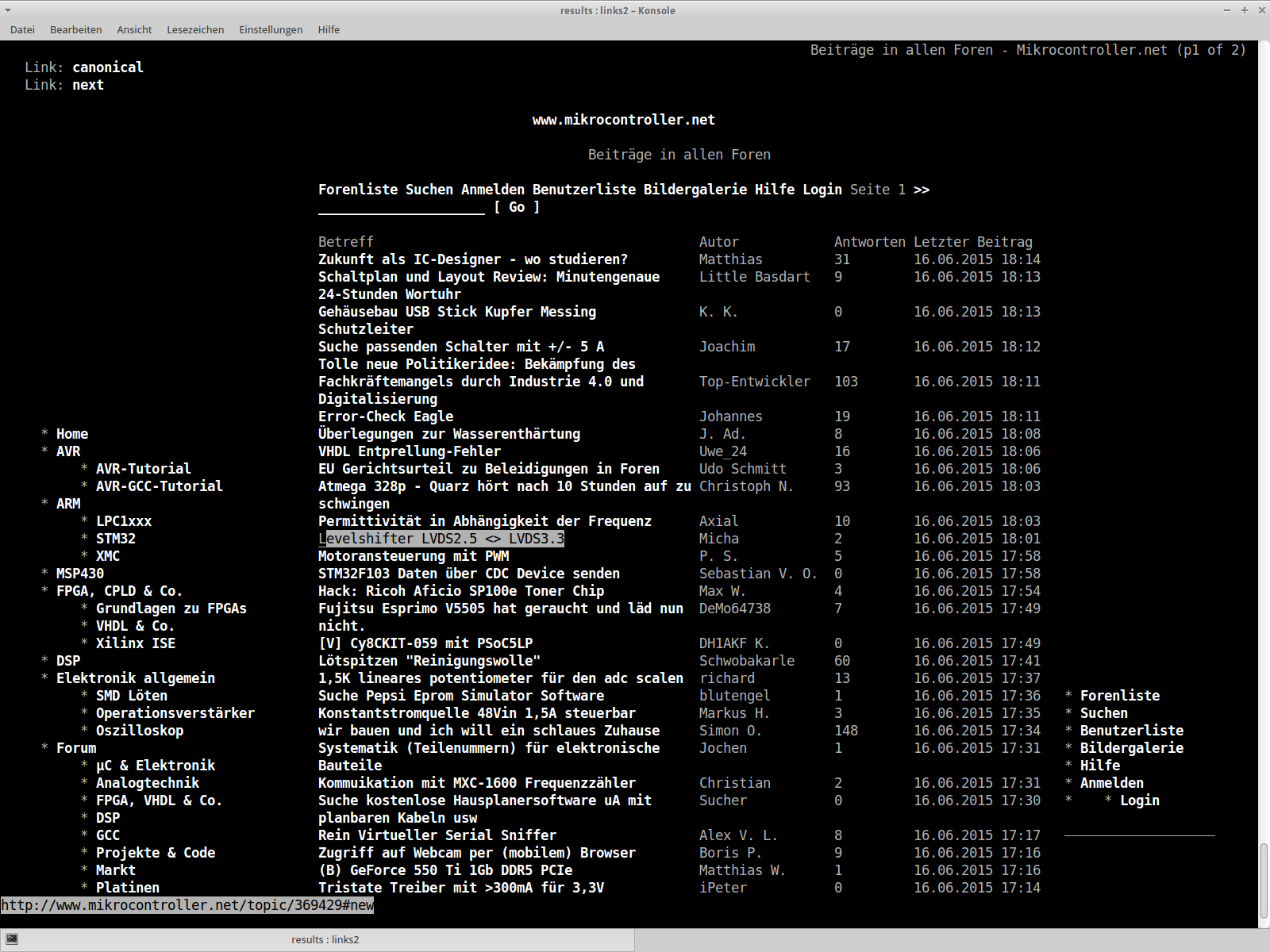This screenshot has height=952, width=1270.
Task: Open the AVR-GCC-Tutorial sidebar link
Action: pyautogui.click(x=159, y=486)
